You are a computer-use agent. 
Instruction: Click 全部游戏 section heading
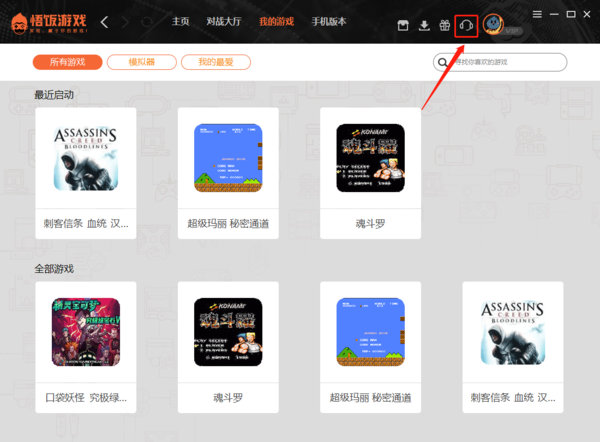(x=54, y=269)
